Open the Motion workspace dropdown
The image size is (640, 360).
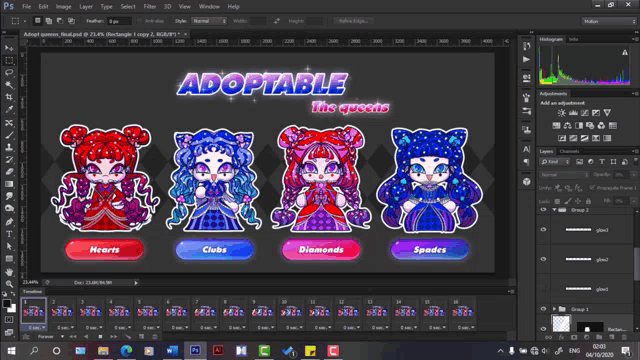[609, 21]
